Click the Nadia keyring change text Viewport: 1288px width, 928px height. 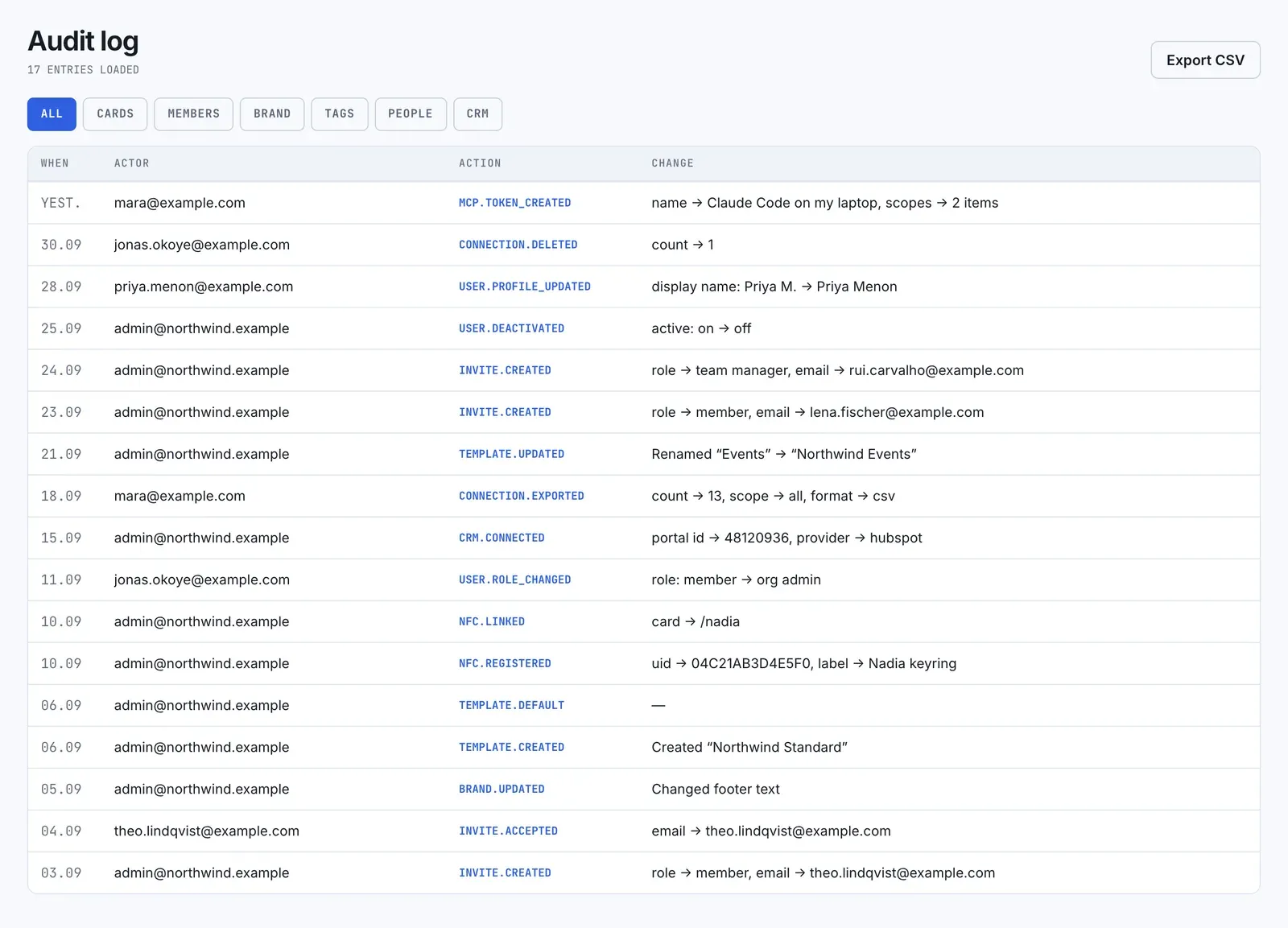coord(803,663)
